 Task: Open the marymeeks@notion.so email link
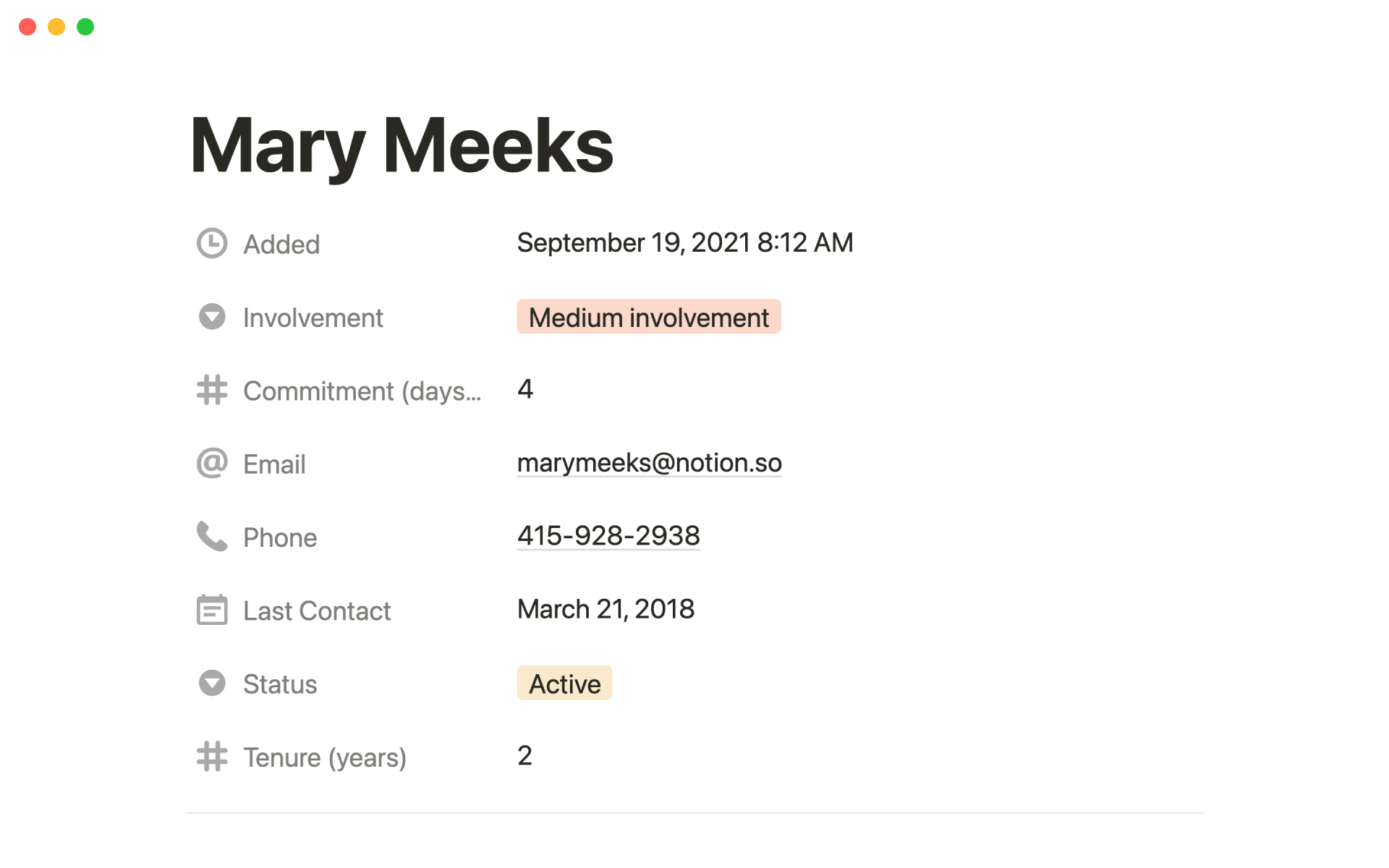coord(649,463)
